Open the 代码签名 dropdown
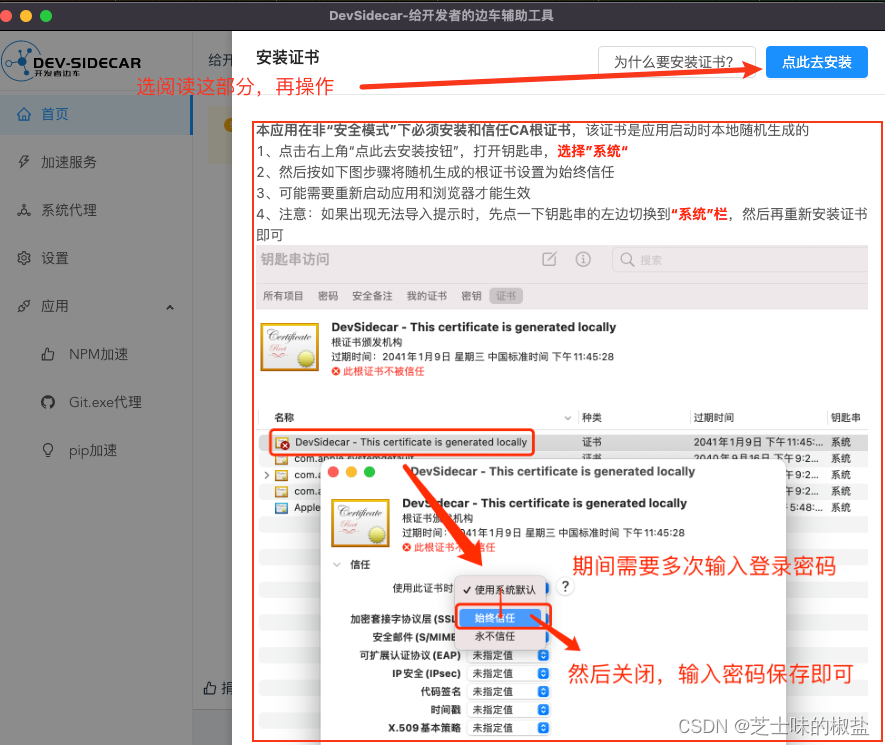885x745 pixels. tap(509, 691)
